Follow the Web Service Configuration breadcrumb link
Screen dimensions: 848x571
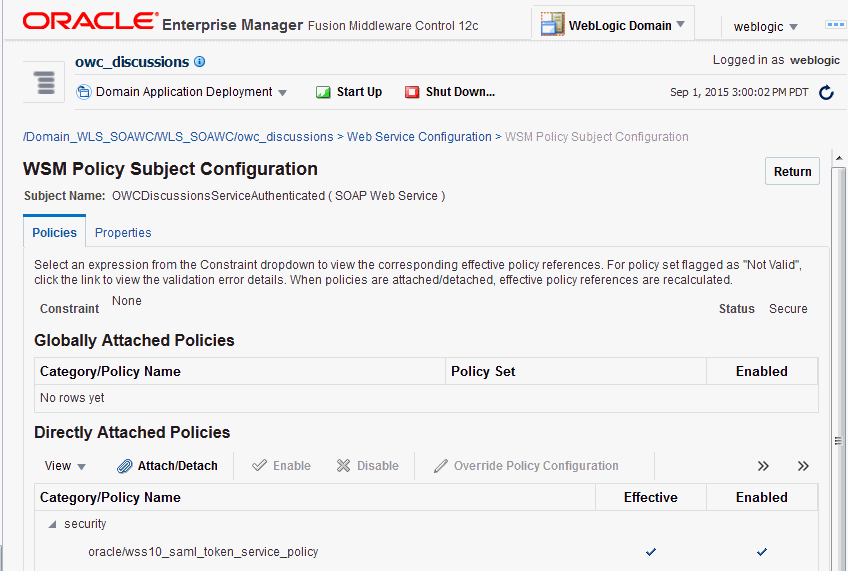(419, 137)
